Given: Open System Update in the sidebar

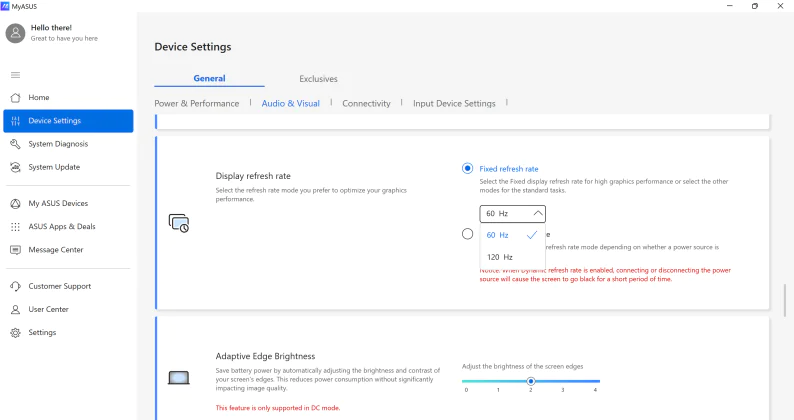Looking at the screenshot, I should tap(68, 167).
